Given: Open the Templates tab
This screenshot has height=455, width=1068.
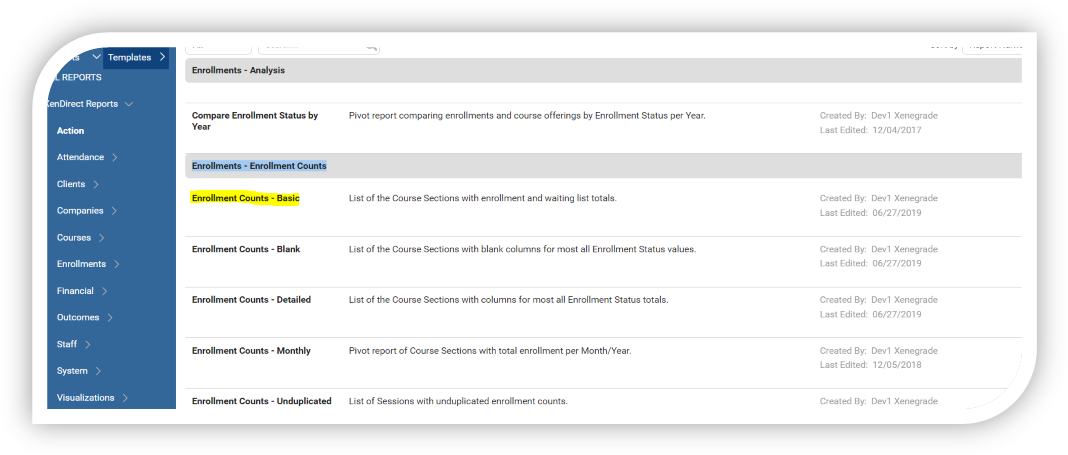Looking at the screenshot, I should coord(130,58).
